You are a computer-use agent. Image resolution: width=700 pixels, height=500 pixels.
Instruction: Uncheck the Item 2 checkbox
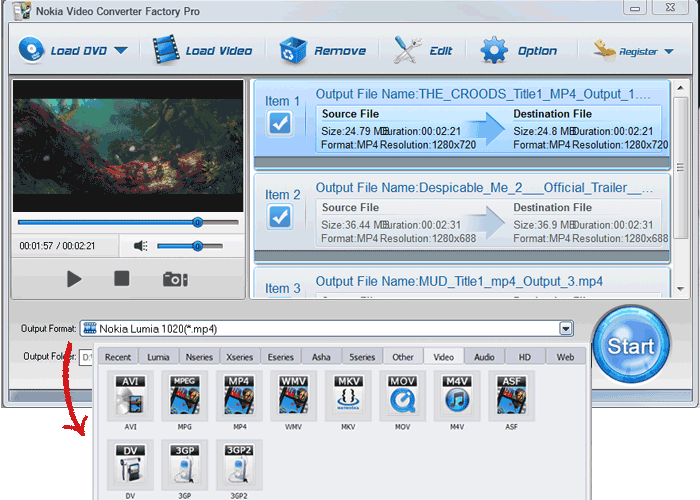click(x=280, y=217)
